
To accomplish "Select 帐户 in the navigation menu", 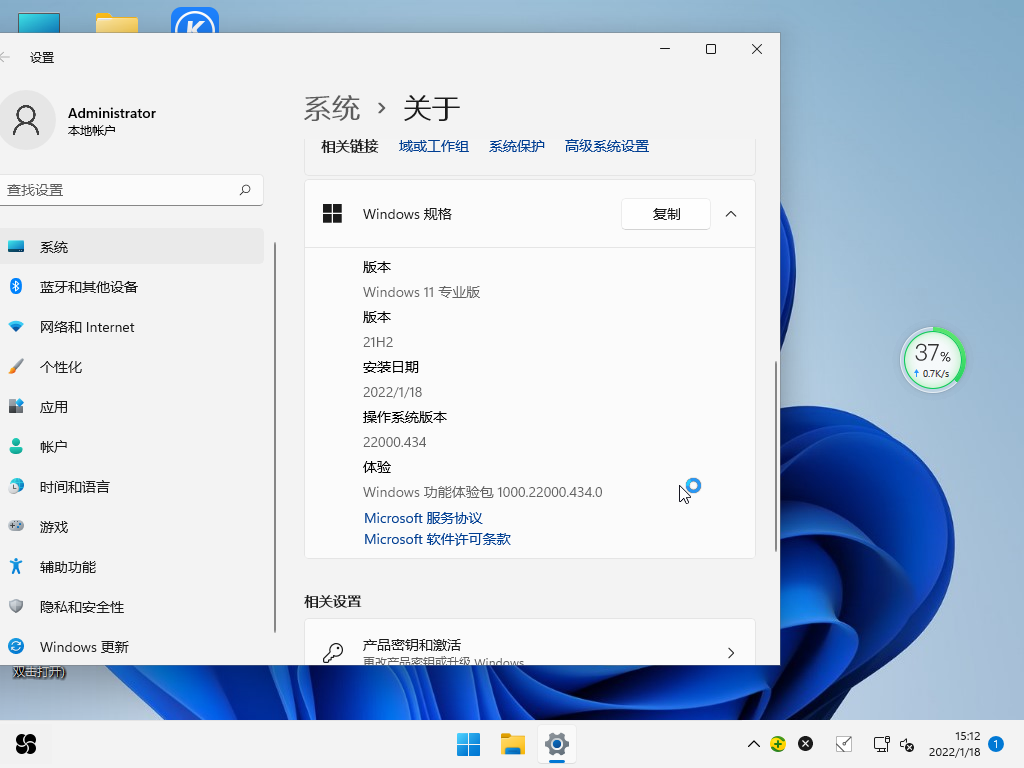I will coord(54,447).
